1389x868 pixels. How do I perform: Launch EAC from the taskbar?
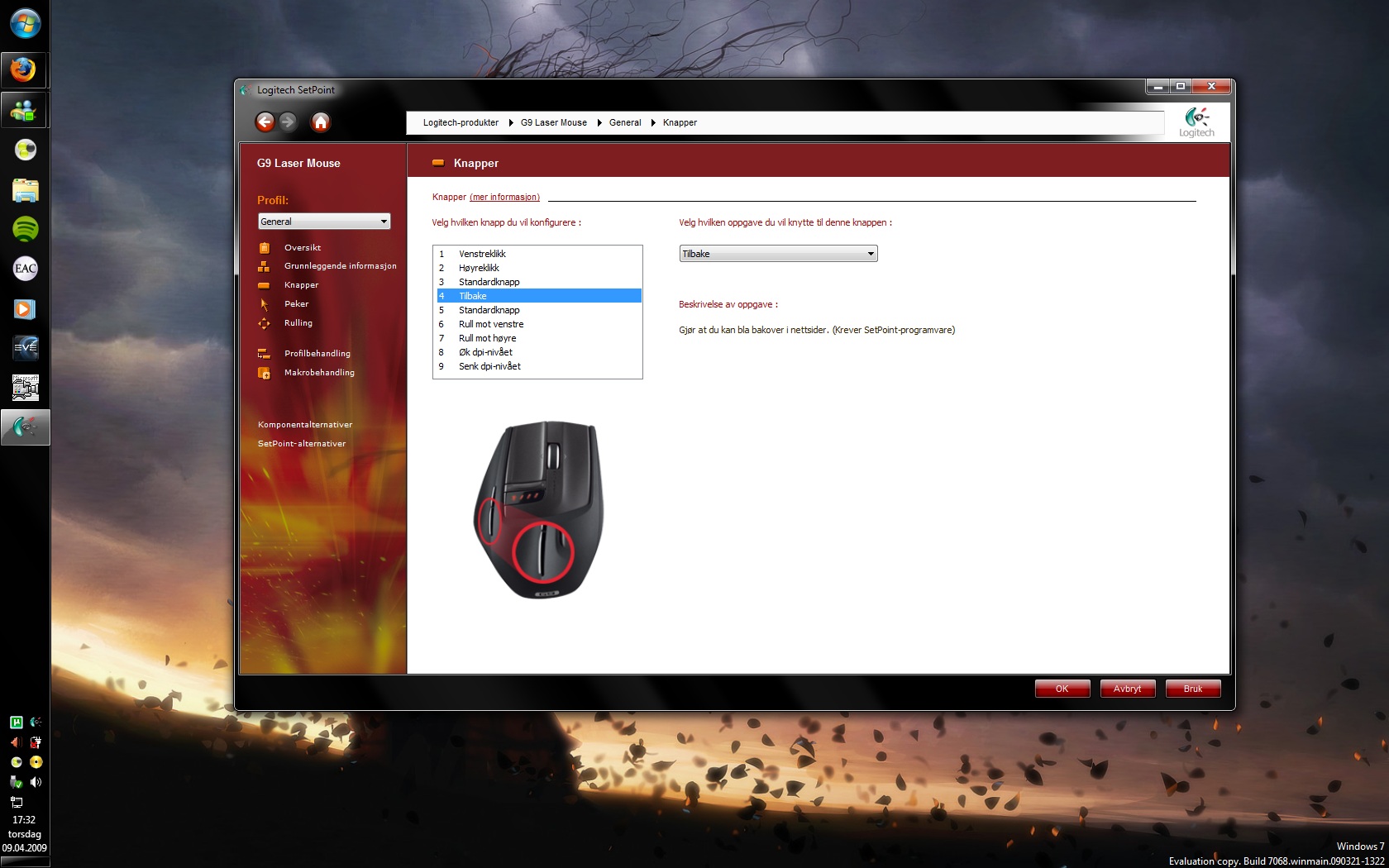(25, 269)
